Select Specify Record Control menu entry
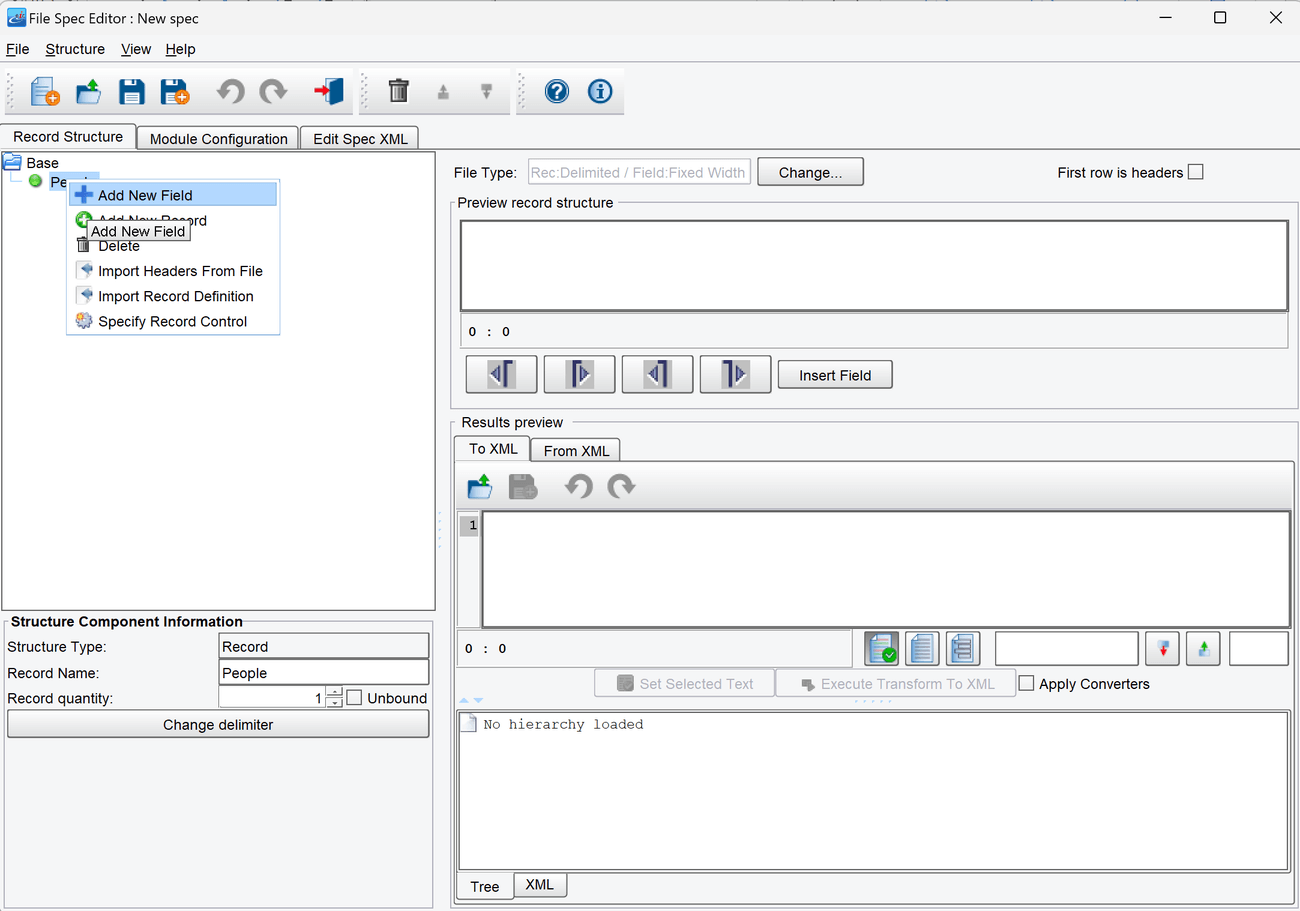 (172, 321)
